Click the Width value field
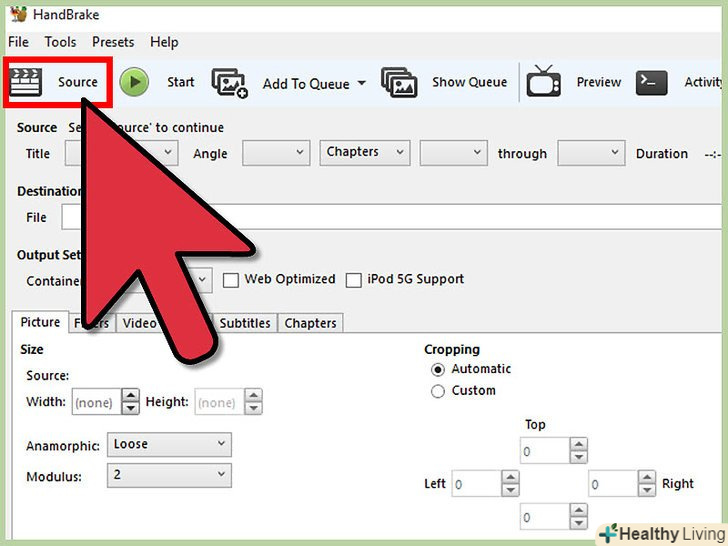This screenshot has width=728, height=546. [x=96, y=402]
